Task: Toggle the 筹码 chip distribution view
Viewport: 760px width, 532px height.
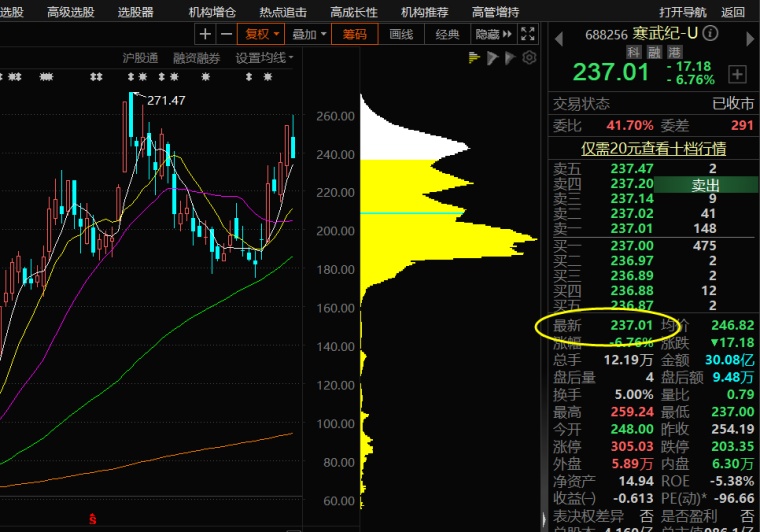Action: click(355, 34)
